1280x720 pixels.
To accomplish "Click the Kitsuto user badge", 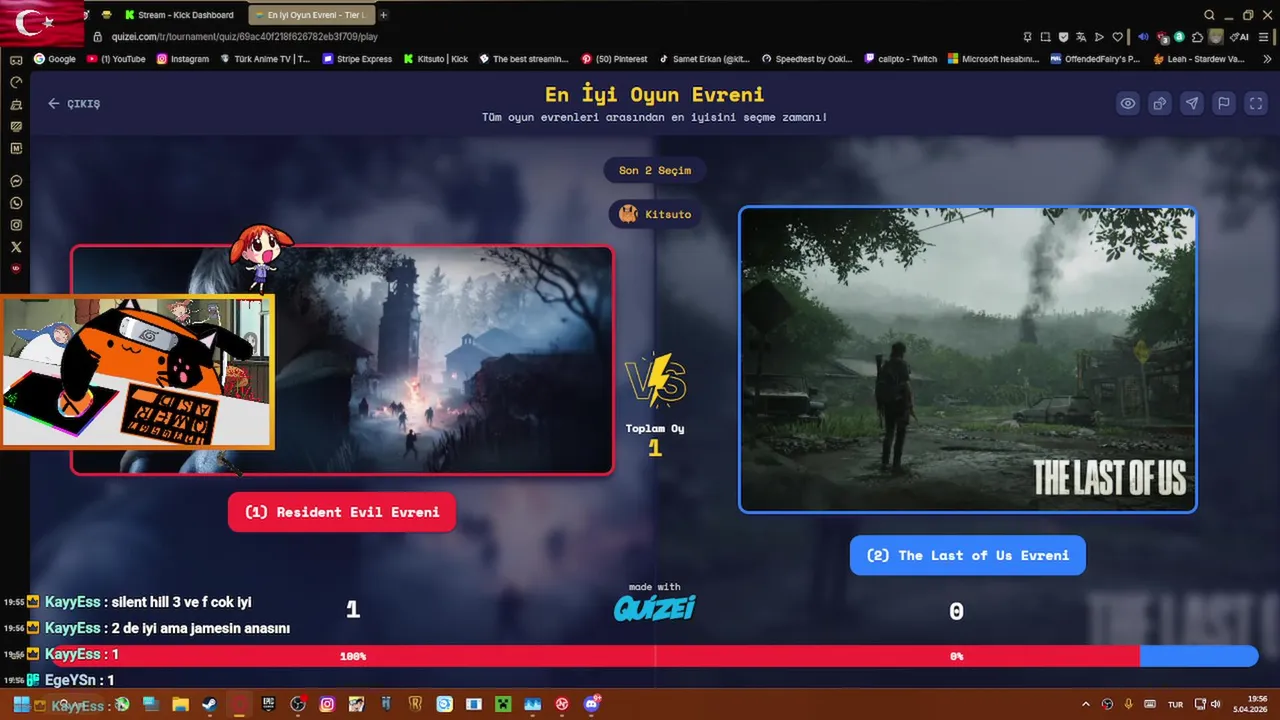I will pos(655,214).
